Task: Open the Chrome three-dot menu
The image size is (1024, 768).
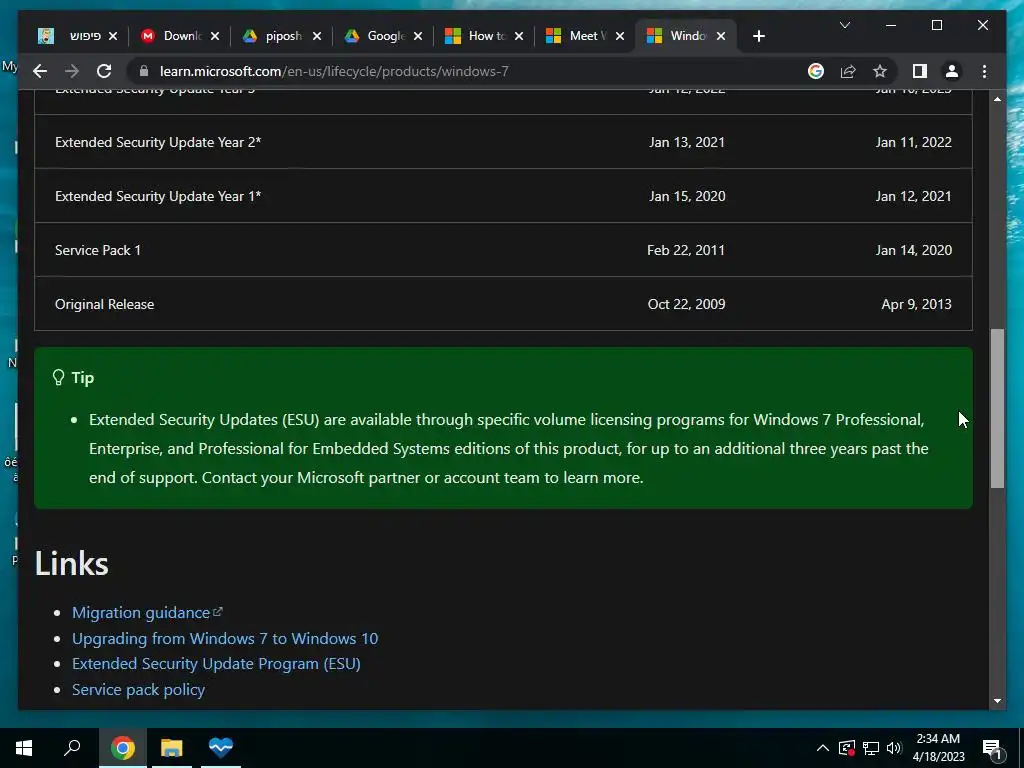Action: click(984, 71)
